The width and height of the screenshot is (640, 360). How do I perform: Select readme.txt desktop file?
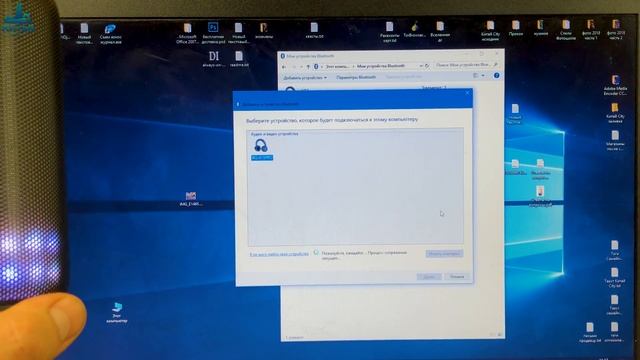239,59
